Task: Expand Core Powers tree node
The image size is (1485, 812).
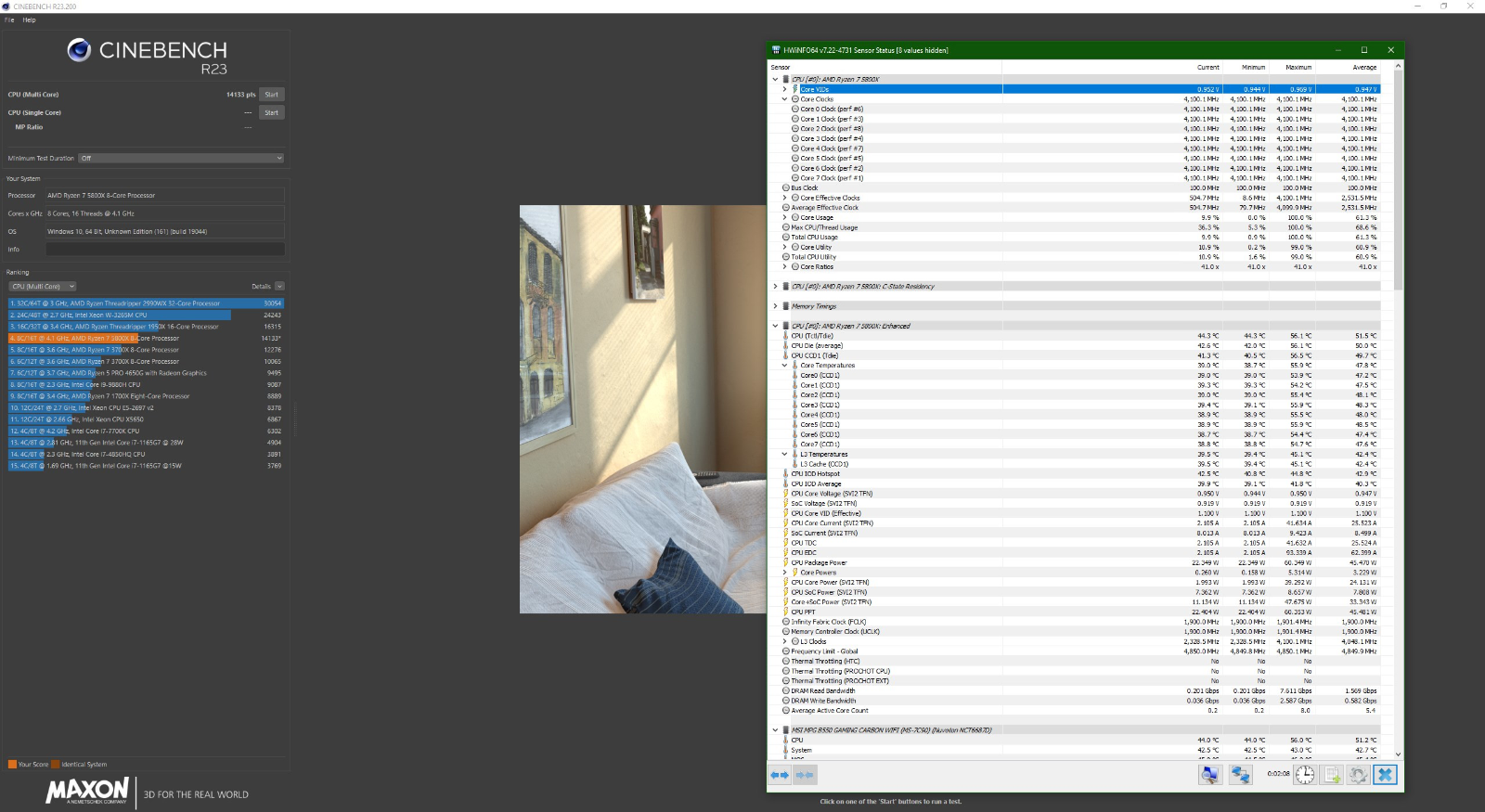Action: pos(784,573)
